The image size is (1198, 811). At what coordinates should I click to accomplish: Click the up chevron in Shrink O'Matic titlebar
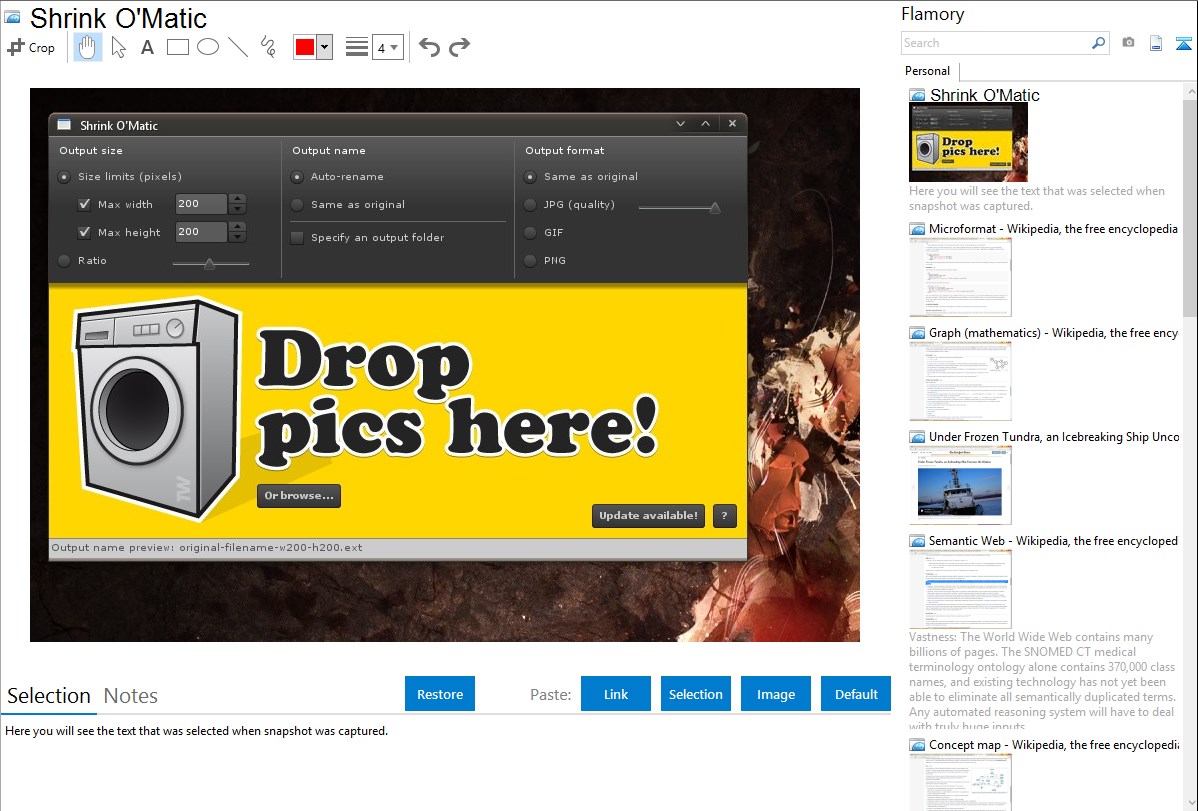(x=706, y=124)
